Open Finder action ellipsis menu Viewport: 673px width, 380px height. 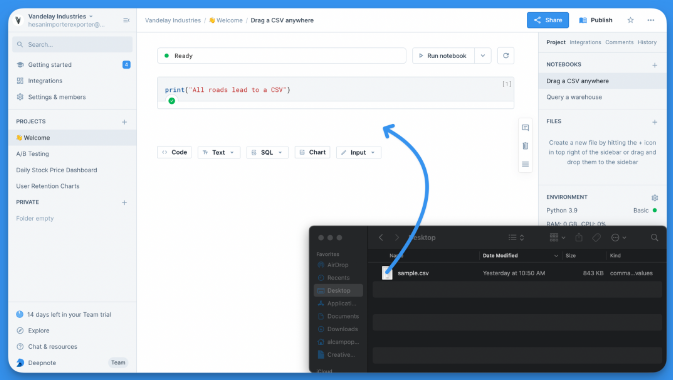(x=618, y=237)
